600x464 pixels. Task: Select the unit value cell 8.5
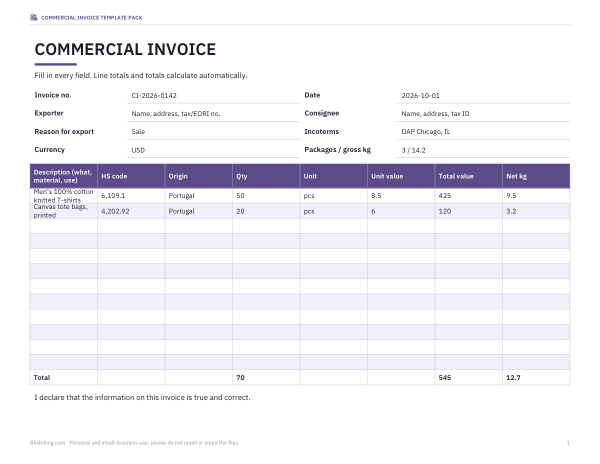401,196
